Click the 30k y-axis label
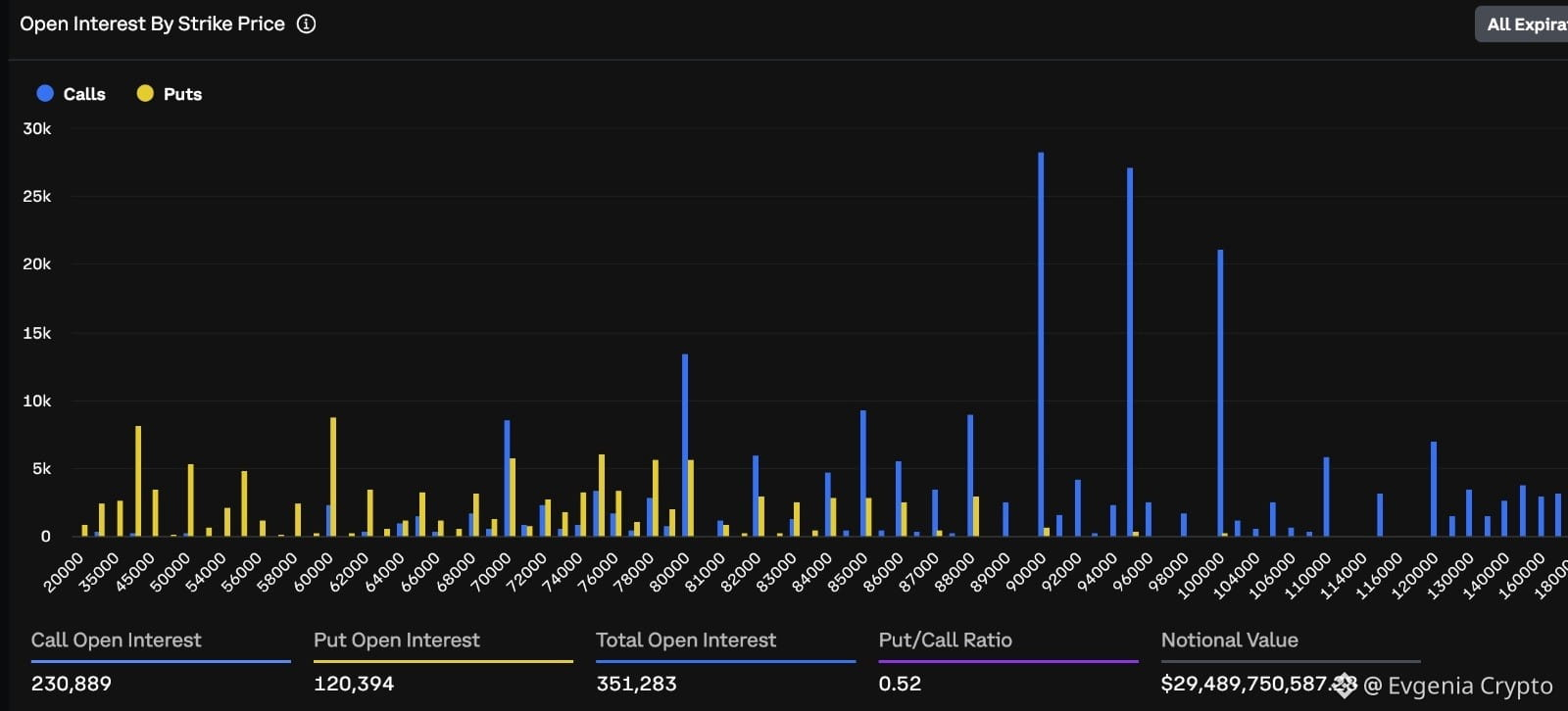Image resolution: width=1568 pixels, height=711 pixels. 37,129
